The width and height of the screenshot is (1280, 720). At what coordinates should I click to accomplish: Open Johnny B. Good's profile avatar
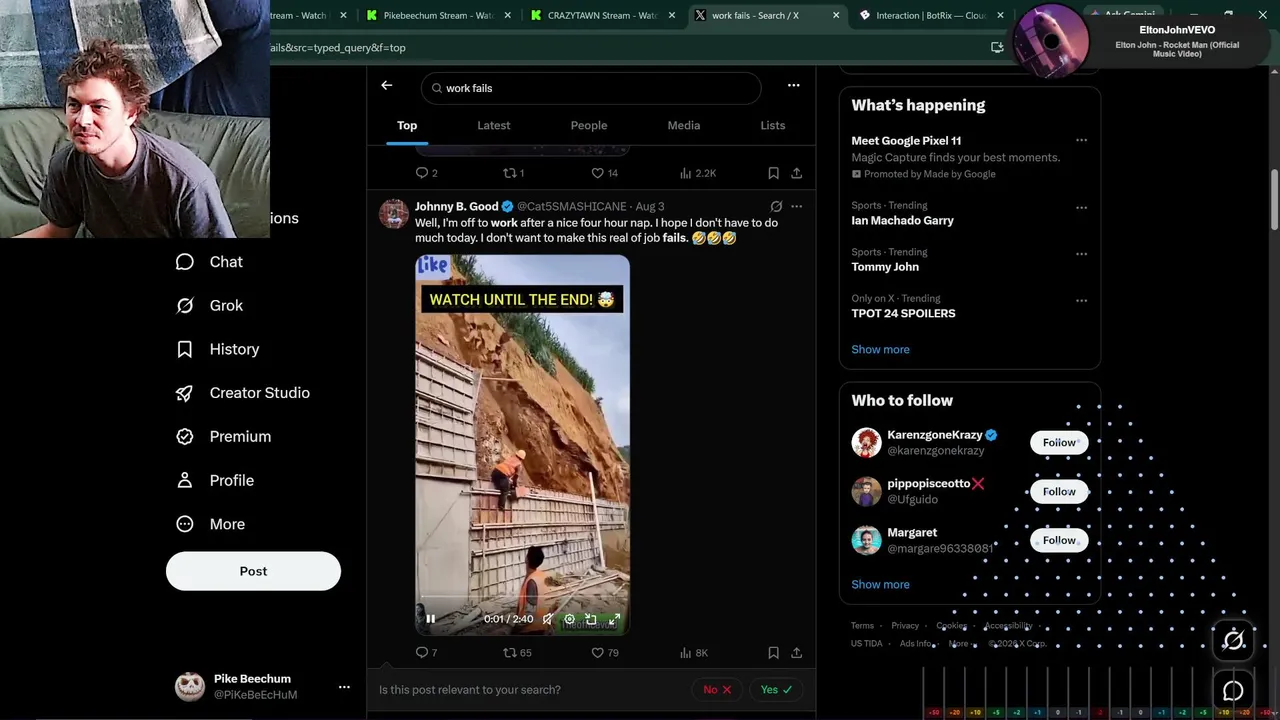(x=394, y=214)
